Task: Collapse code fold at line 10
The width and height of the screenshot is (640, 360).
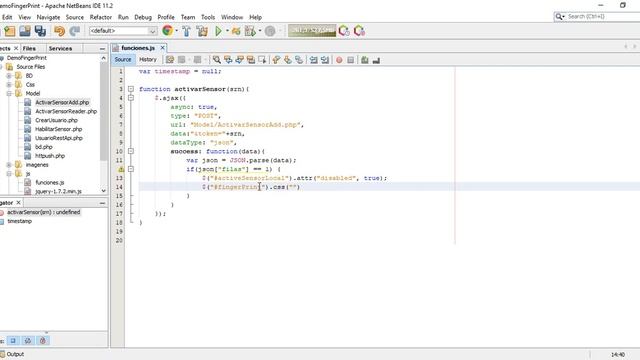Action: (131, 151)
